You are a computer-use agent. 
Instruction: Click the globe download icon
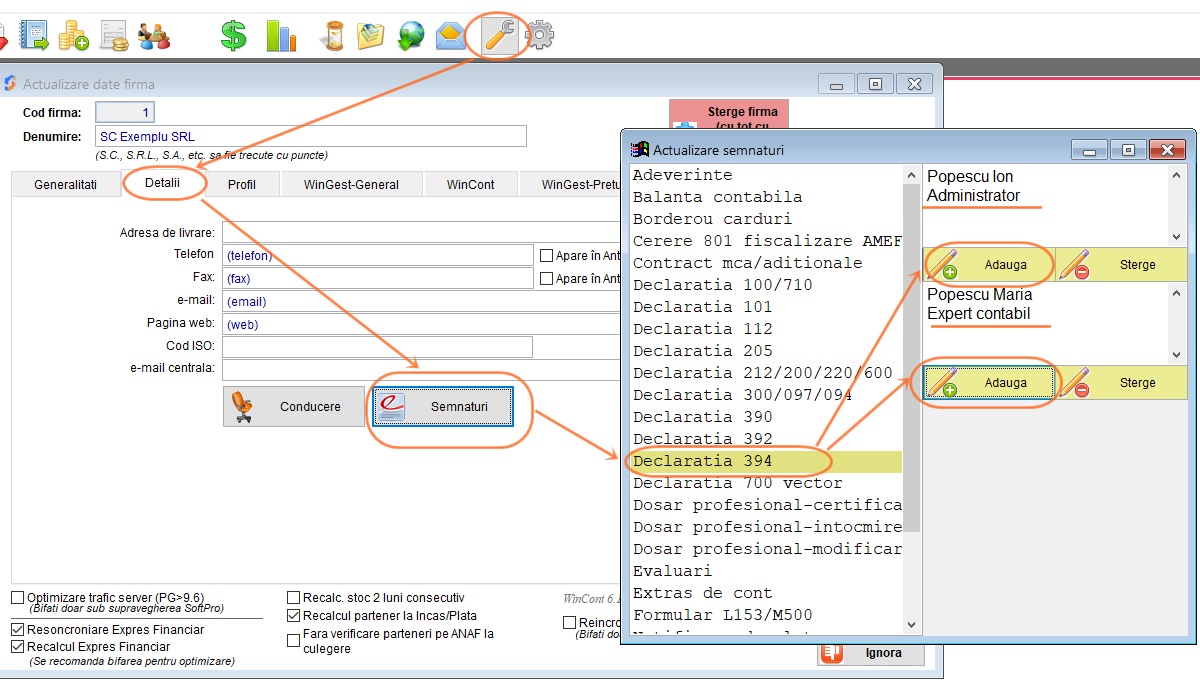pyautogui.click(x=411, y=36)
